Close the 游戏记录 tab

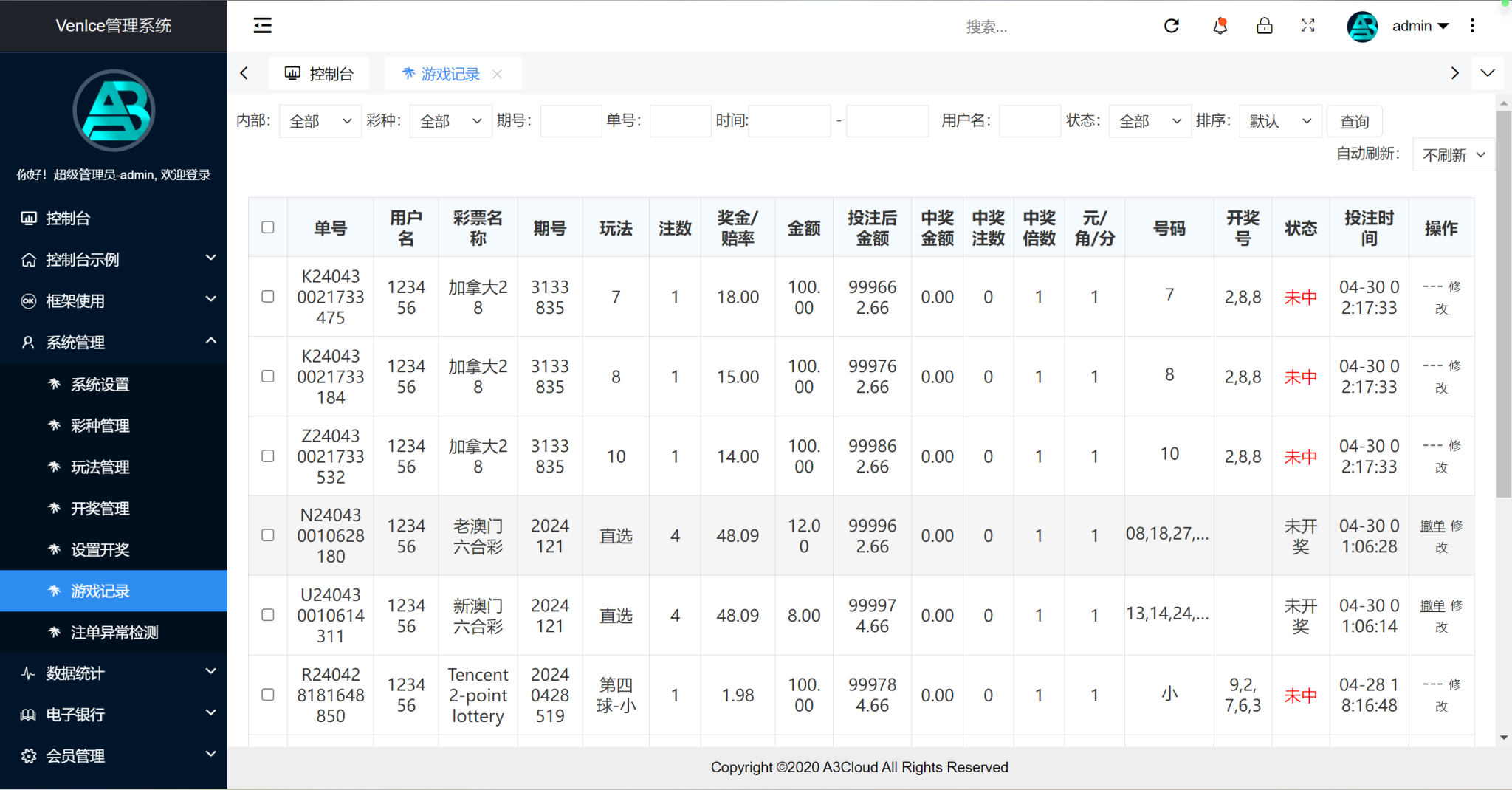(498, 74)
